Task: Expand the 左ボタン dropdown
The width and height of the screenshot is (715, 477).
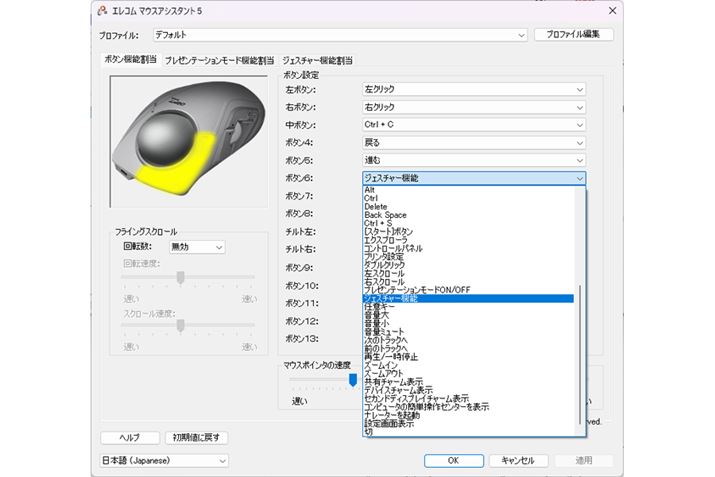Action: pyautogui.click(x=473, y=89)
